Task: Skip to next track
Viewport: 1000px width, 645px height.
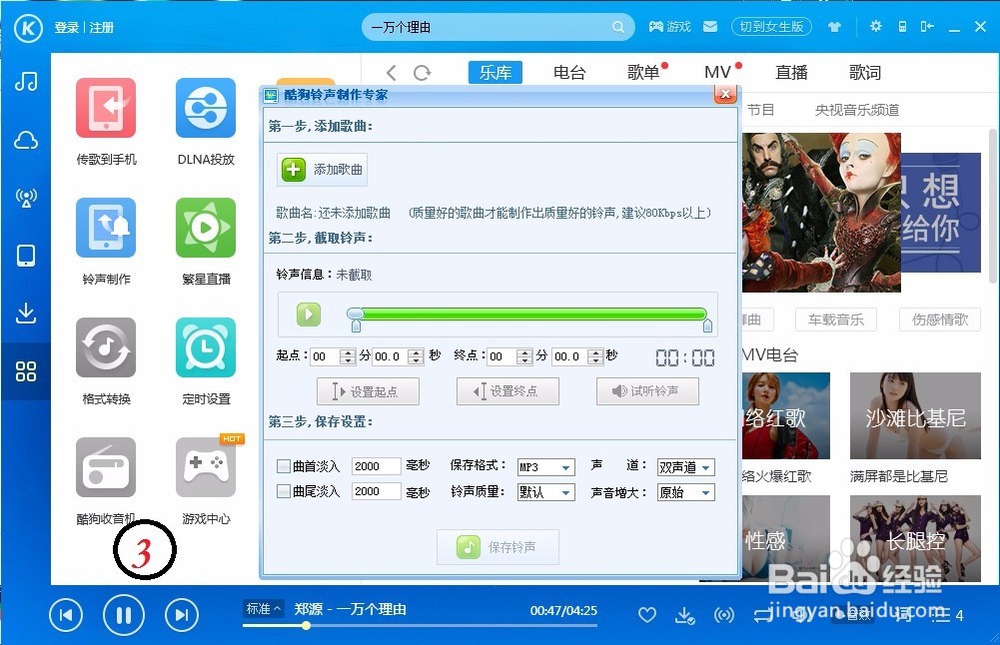Action: point(182,615)
